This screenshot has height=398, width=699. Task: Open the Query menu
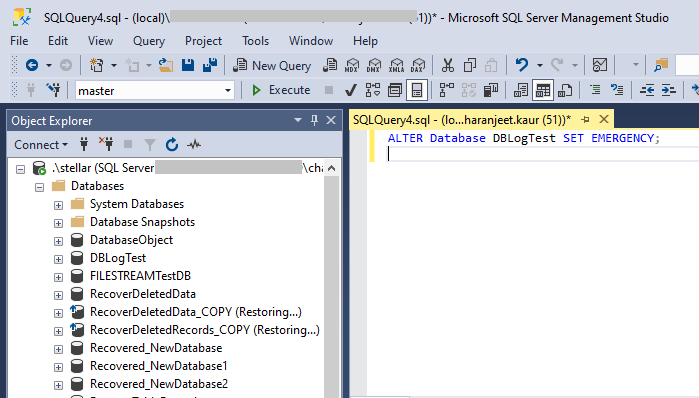coord(149,41)
